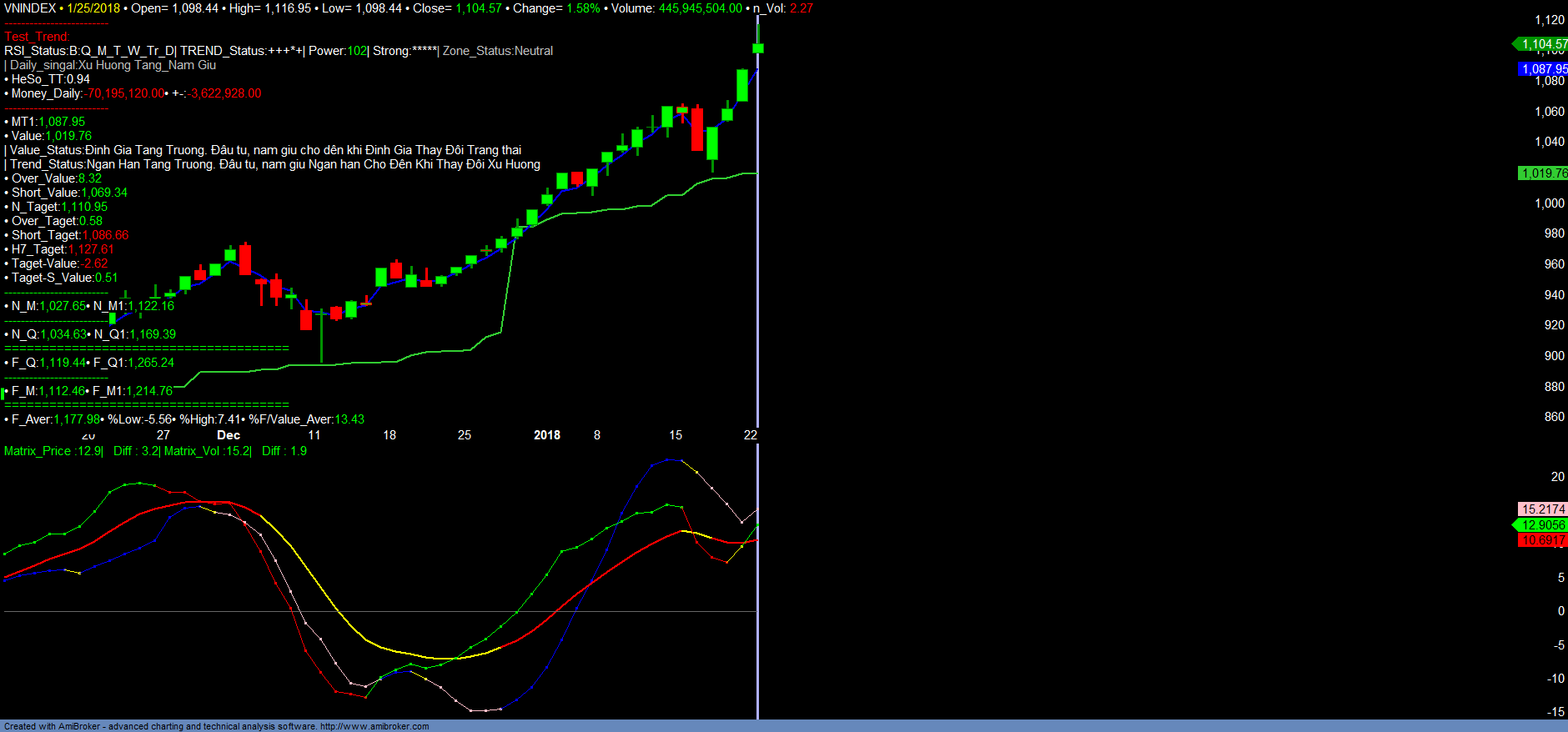Click the 1,120 price axis tick

pos(1550,20)
